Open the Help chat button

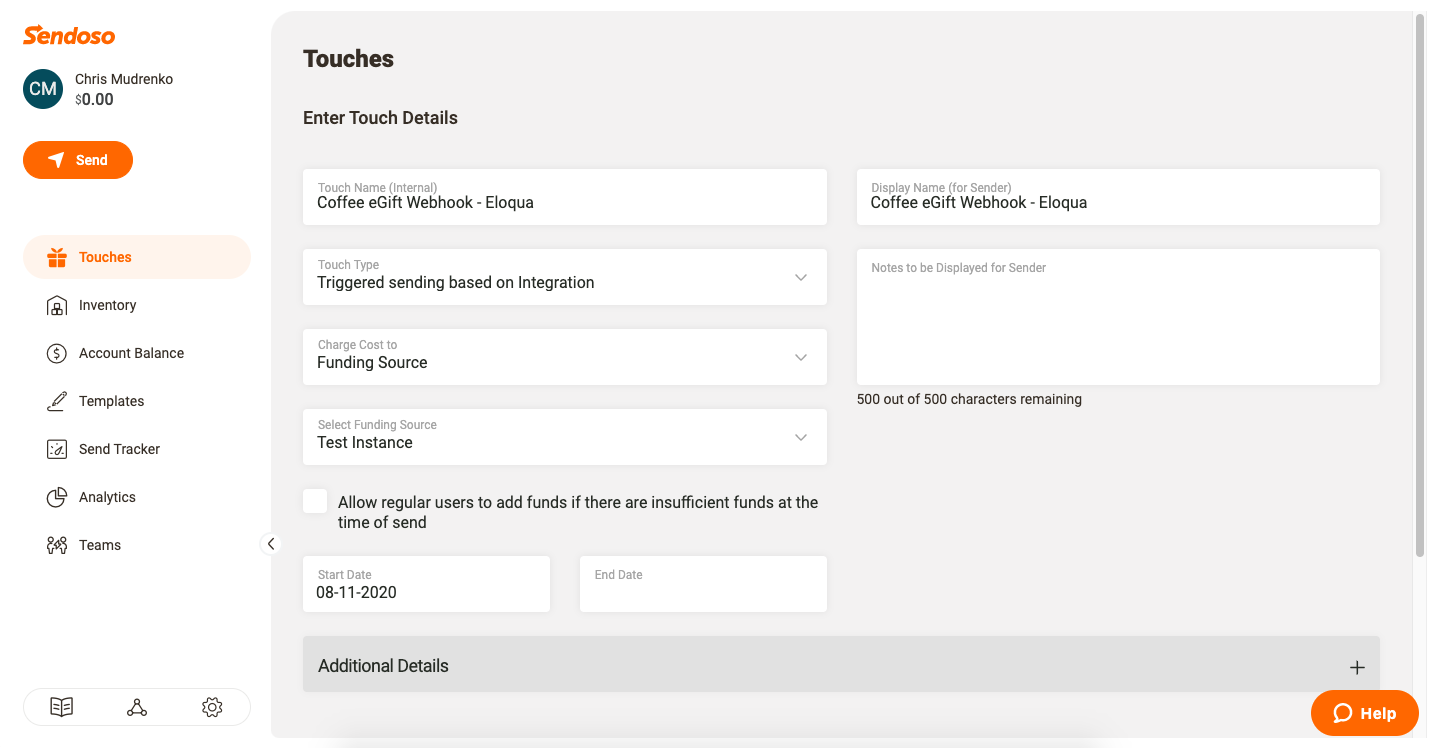tap(1364, 713)
